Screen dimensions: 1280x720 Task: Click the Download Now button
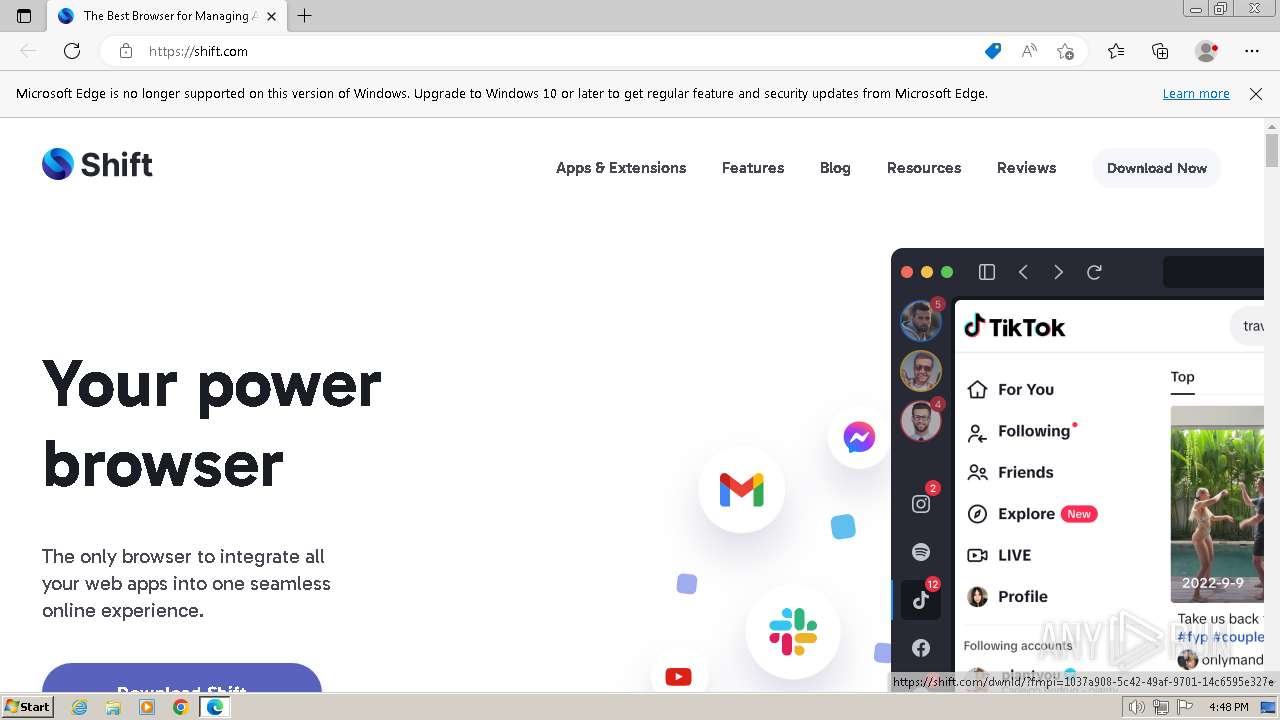click(x=1157, y=168)
